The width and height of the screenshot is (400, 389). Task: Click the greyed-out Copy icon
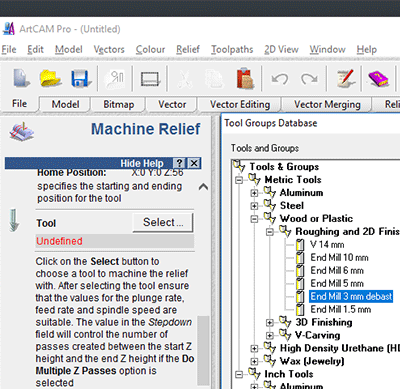[x=214, y=79]
